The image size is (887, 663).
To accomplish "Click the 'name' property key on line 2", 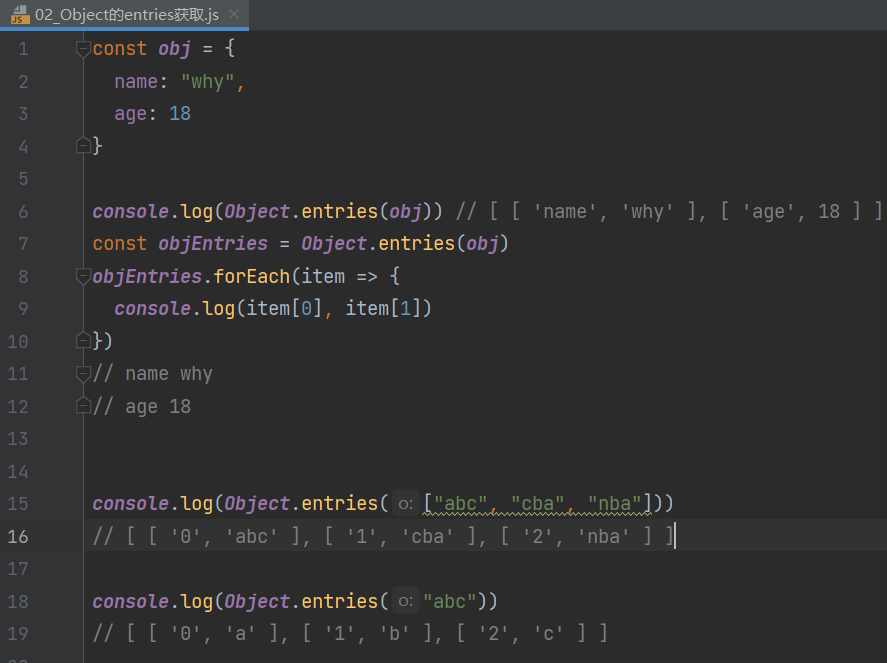I will point(136,81).
